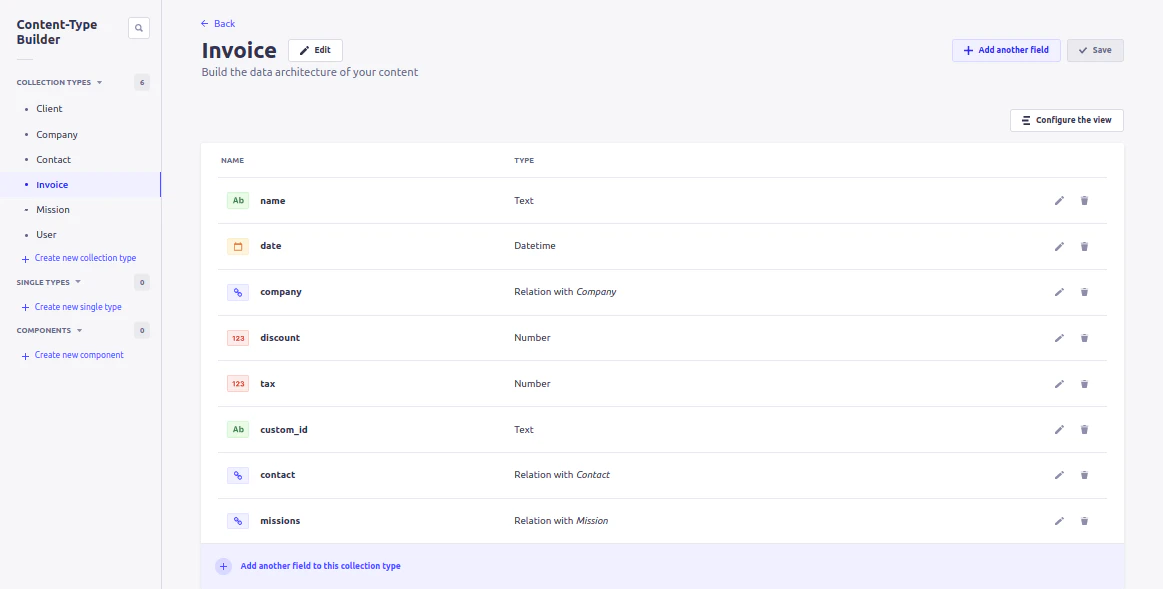The image size is (1163, 589).
Task: Click Add another field to this collection type
Action: (320, 565)
